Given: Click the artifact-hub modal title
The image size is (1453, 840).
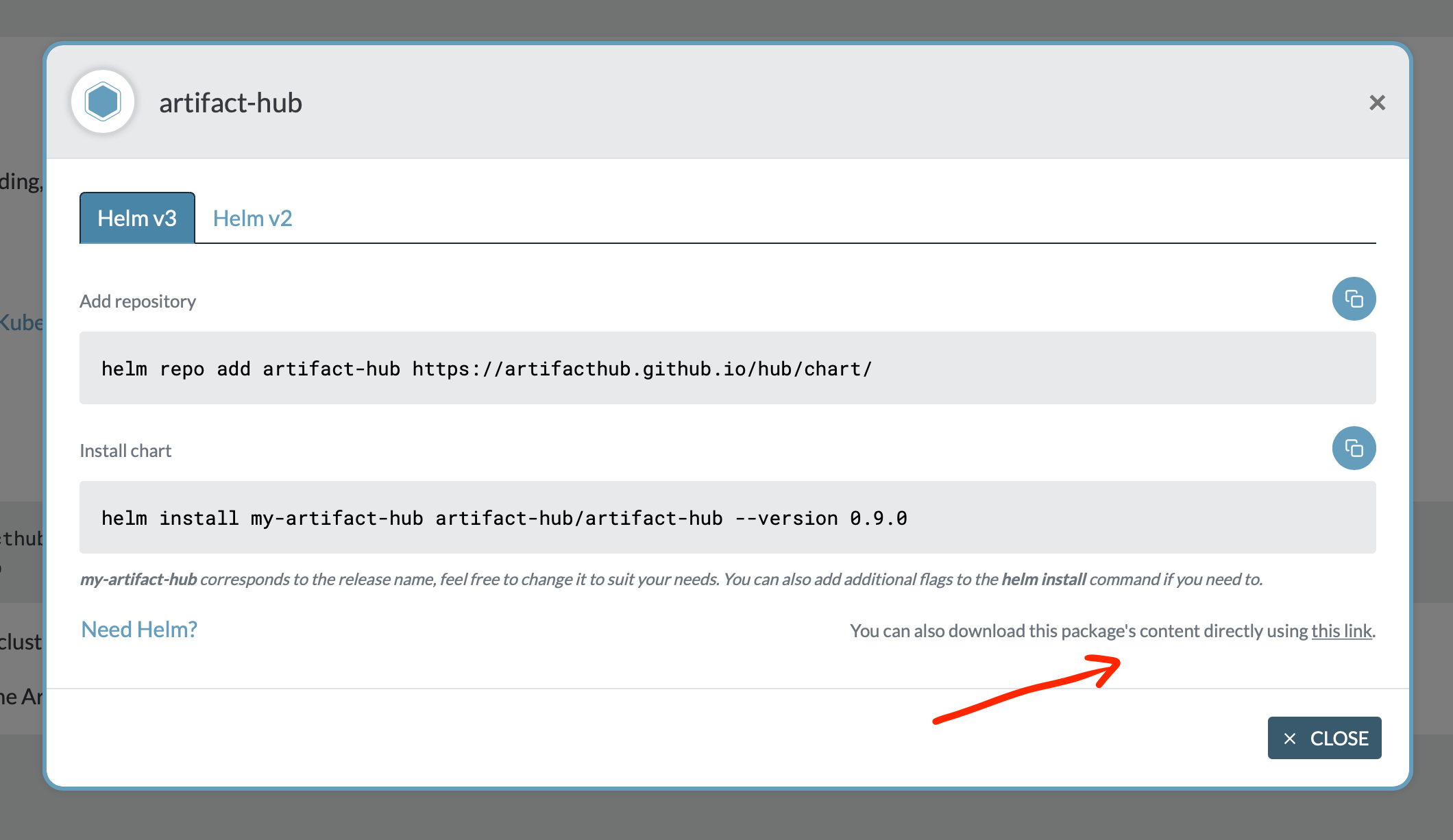Looking at the screenshot, I should pyautogui.click(x=230, y=103).
